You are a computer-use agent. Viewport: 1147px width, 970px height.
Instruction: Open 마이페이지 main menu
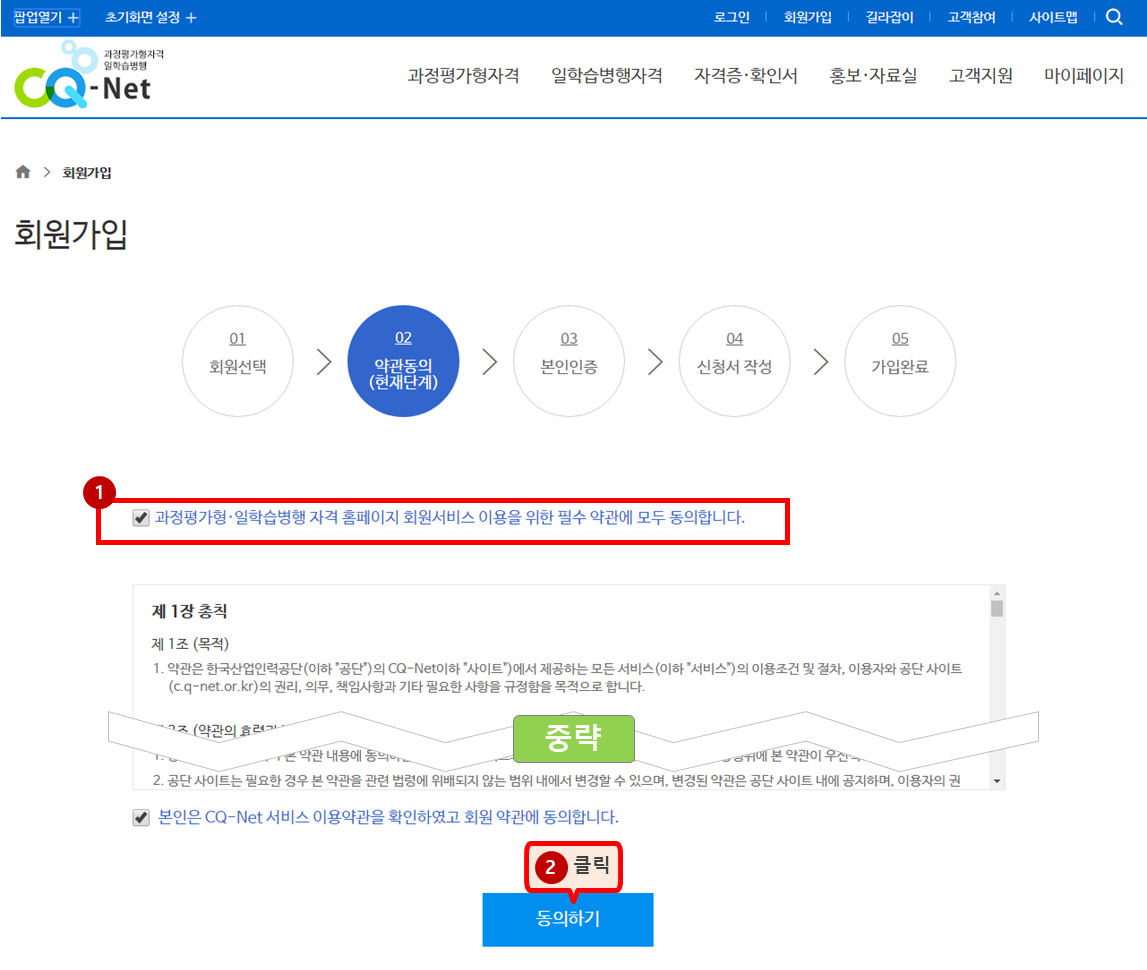pyautogui.click(x=1083, y=75)
